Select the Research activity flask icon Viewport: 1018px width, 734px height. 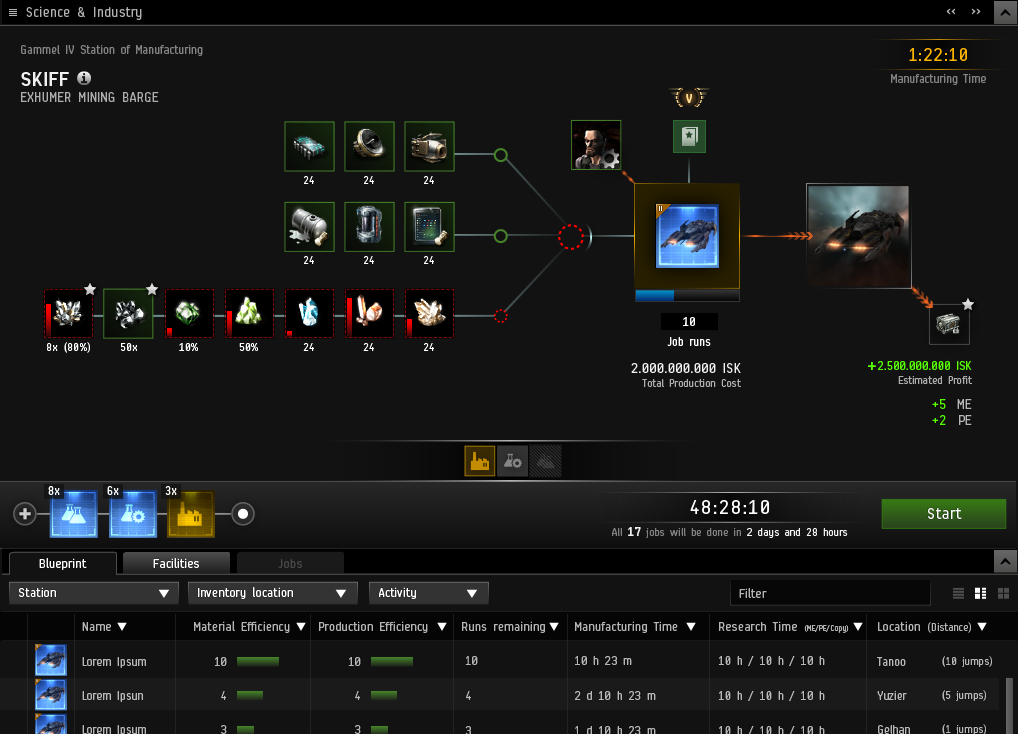tap(512, 461)
